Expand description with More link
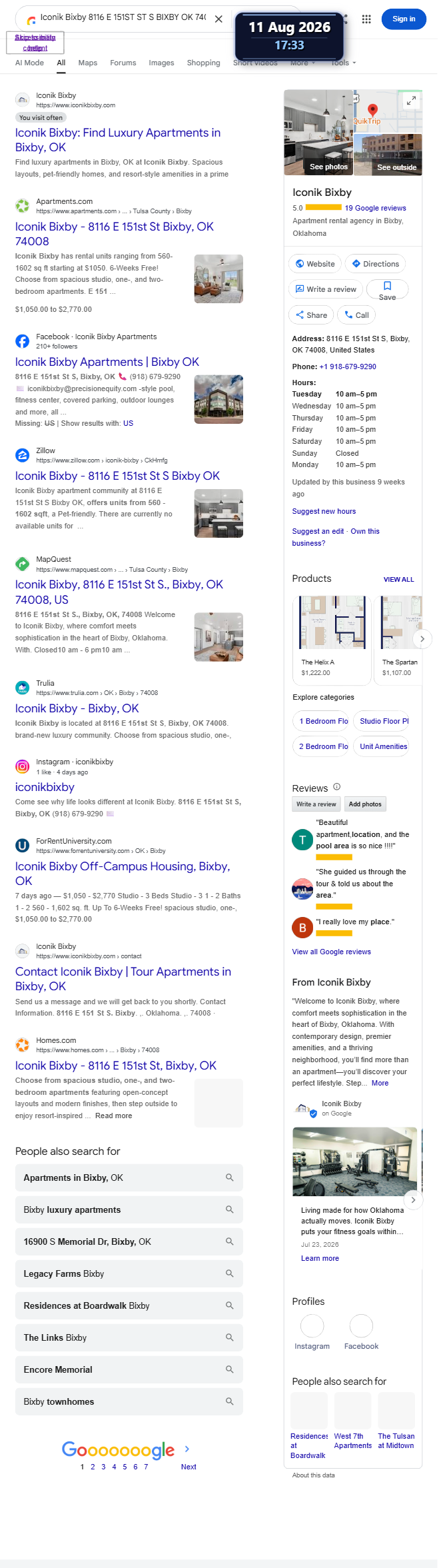The width and height of the screenshot is (445, 1568). (x=380, y=1083)
